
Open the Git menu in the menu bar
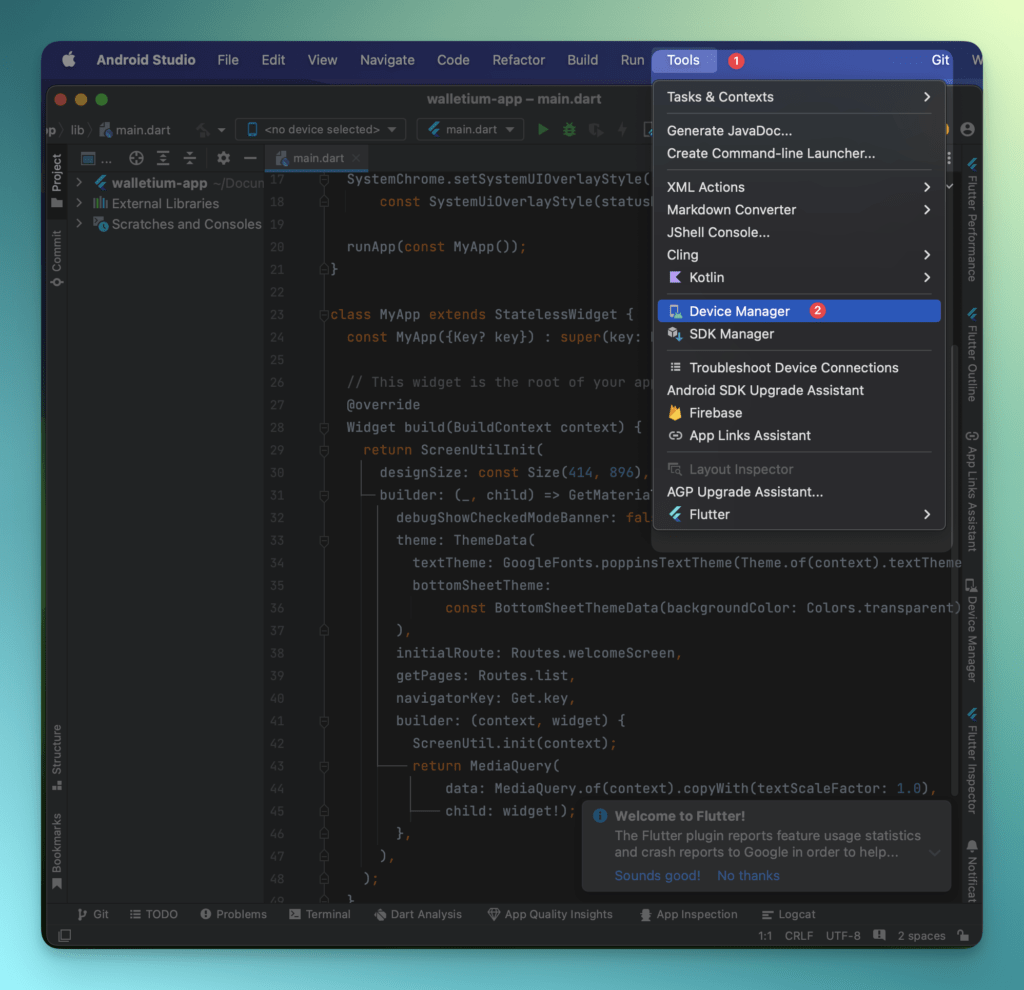[940, 60]
